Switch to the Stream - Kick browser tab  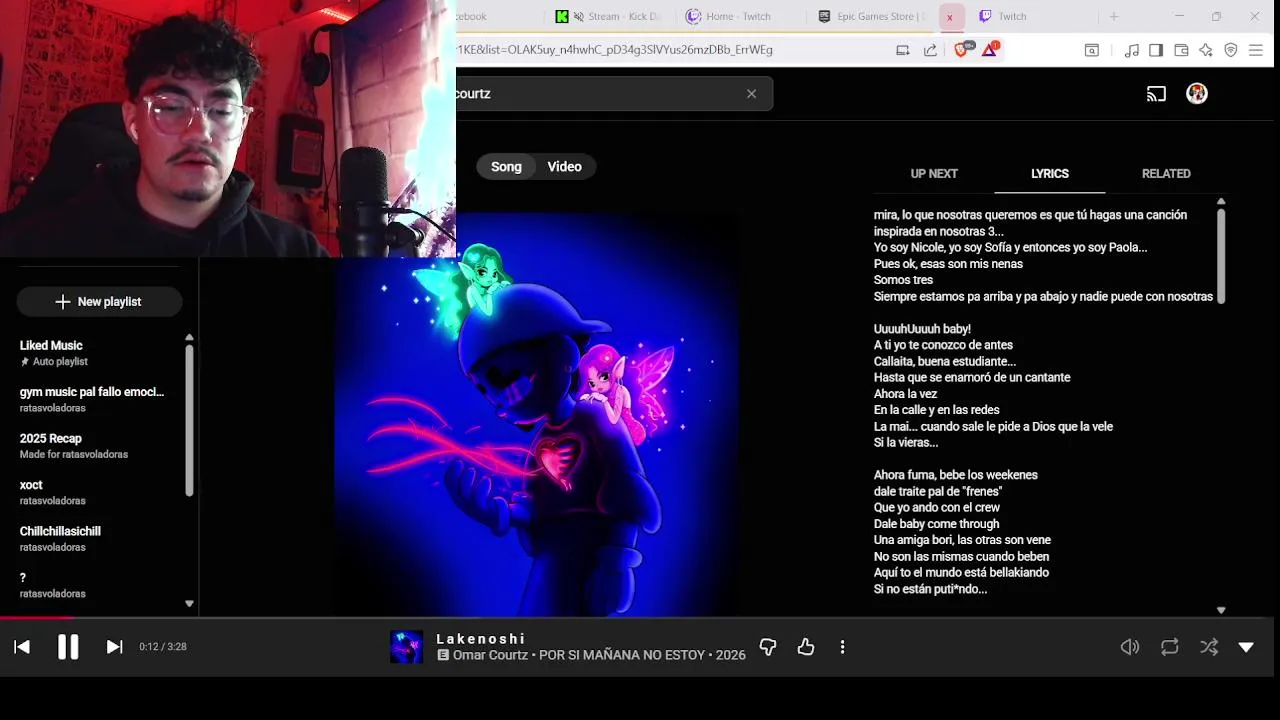[611, 16]
